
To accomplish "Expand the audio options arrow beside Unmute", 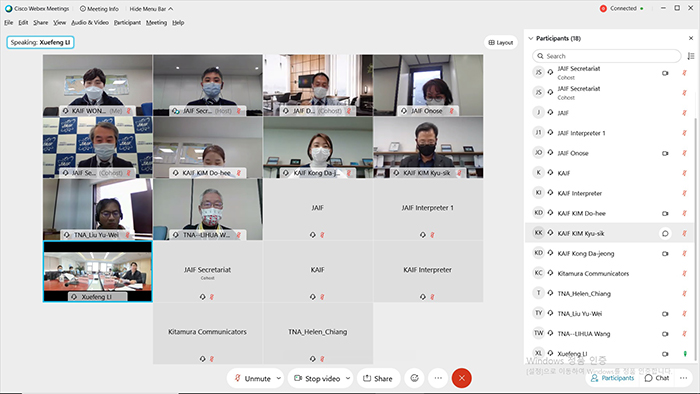I will coord(279,378).
